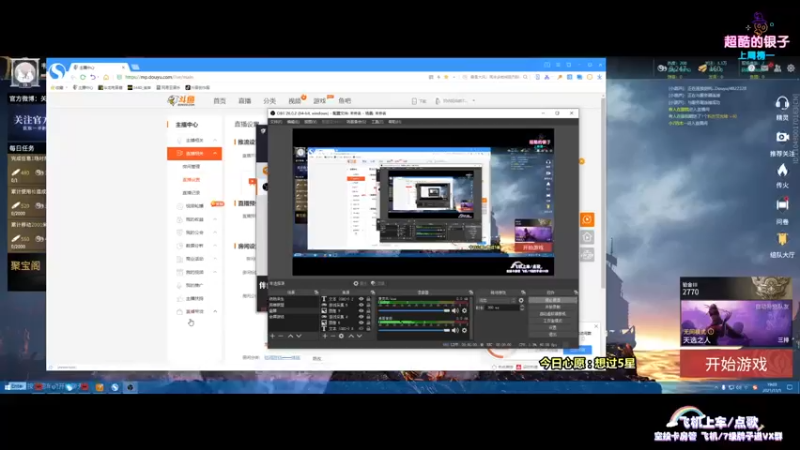Pop out the OBS audio mixer dock
800x450 pixels.
(470, 292)
